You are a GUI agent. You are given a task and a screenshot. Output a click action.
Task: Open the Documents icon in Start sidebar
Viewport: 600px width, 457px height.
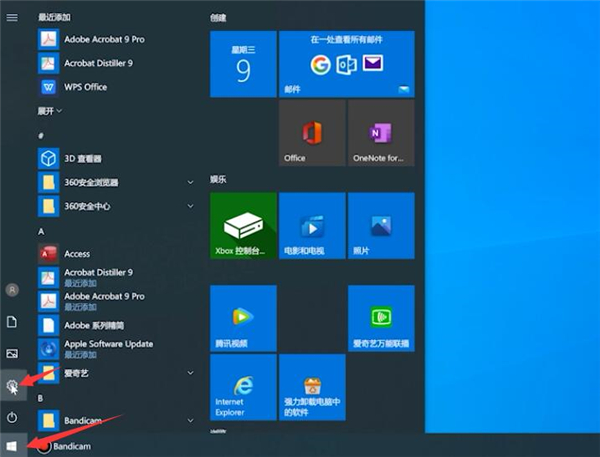click(x=12, y=322)
